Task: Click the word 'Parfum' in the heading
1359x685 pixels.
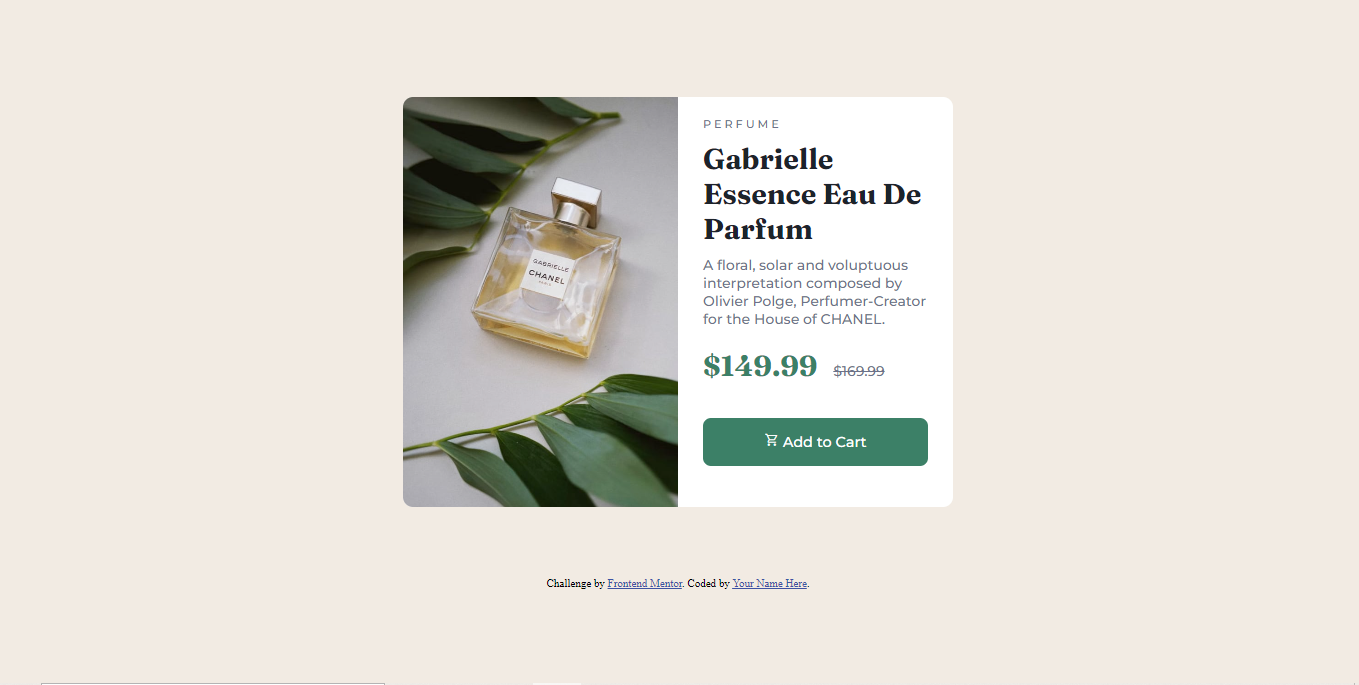Action: click(x=758, y=229)
